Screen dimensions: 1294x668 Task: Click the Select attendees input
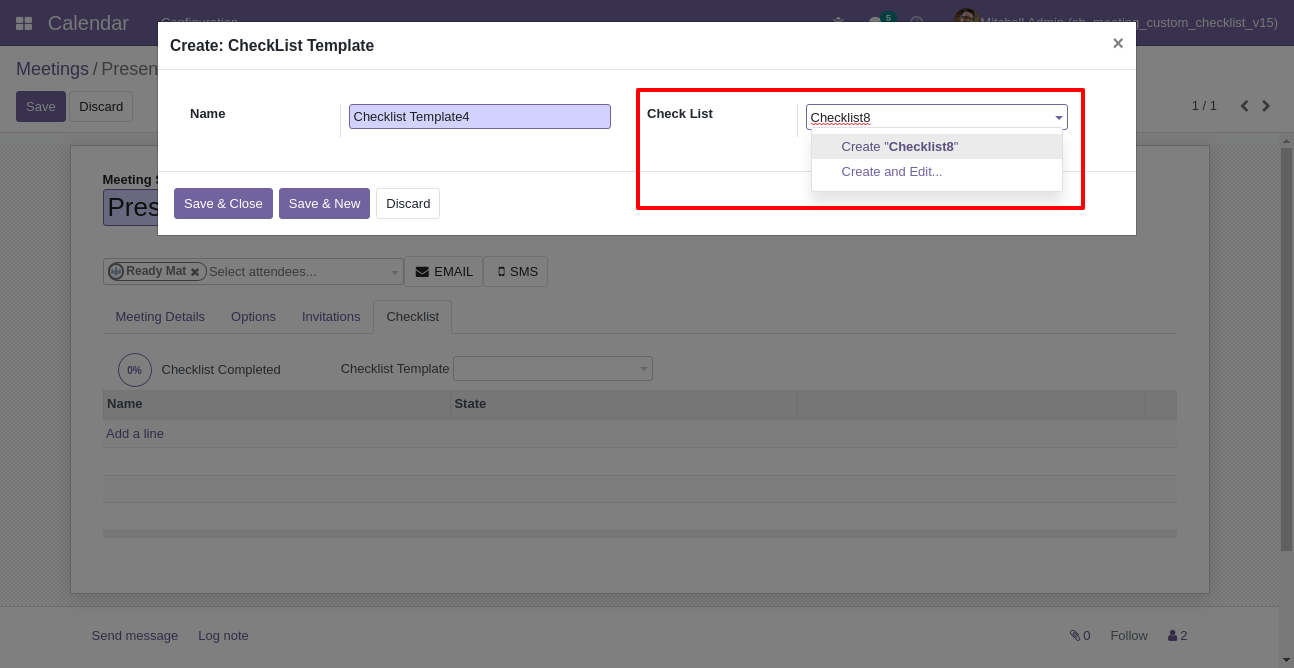coord(297,272)
